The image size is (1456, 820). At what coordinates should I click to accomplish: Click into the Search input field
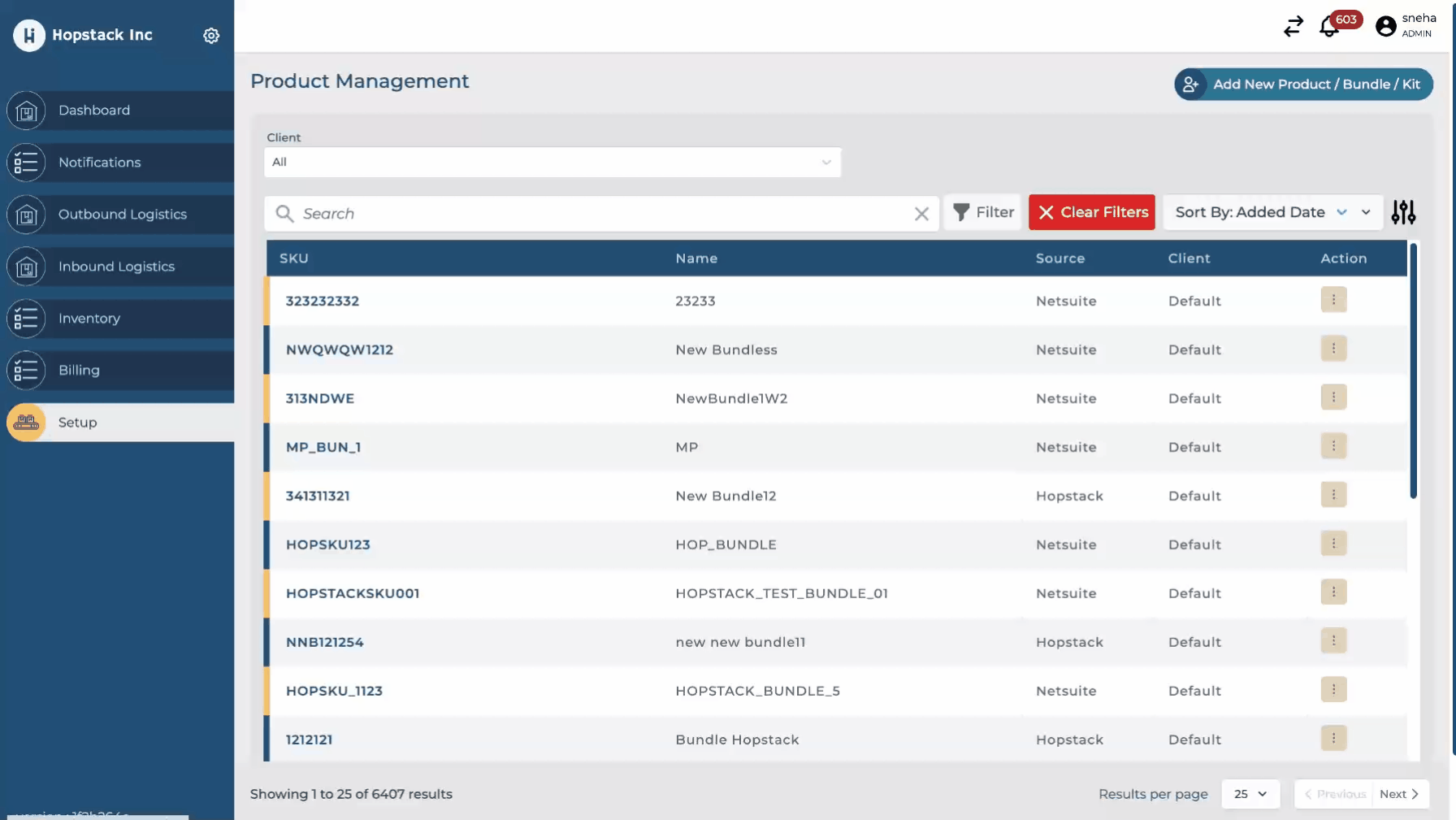coord(601,214)
